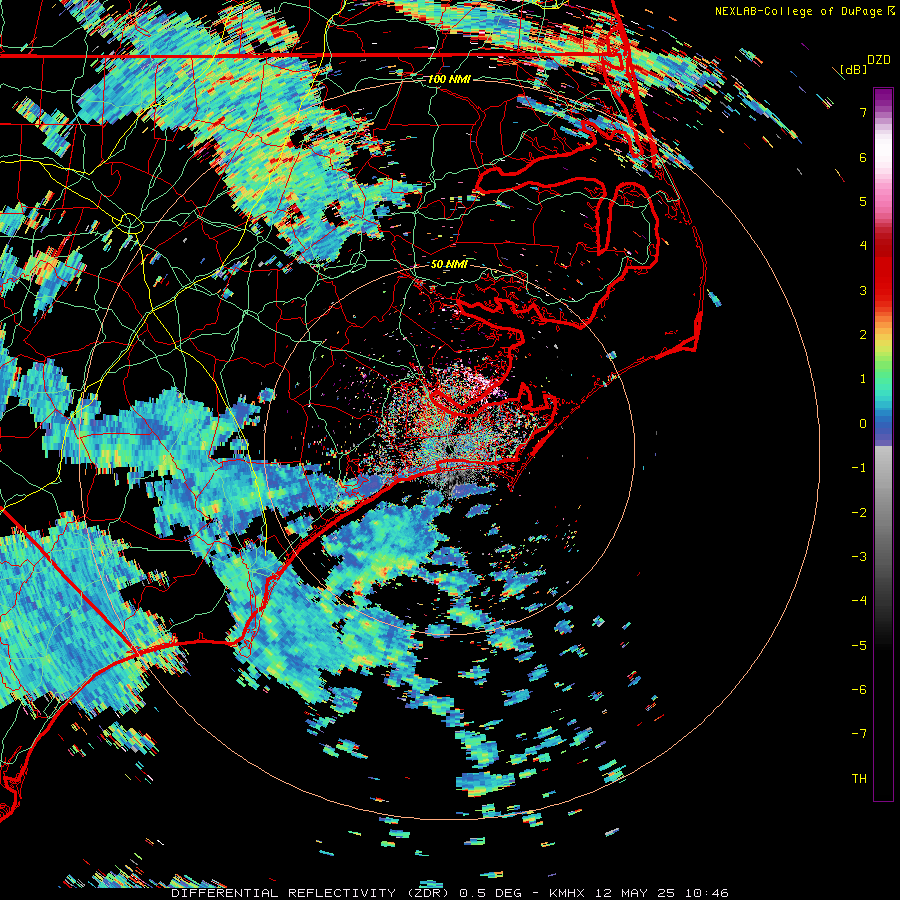The height and width of the screenshot is (900, 900).
Task: Click the DIFFERENTIAL REFLECTIVITY (ZDR) title text
Action: (312, 893)
